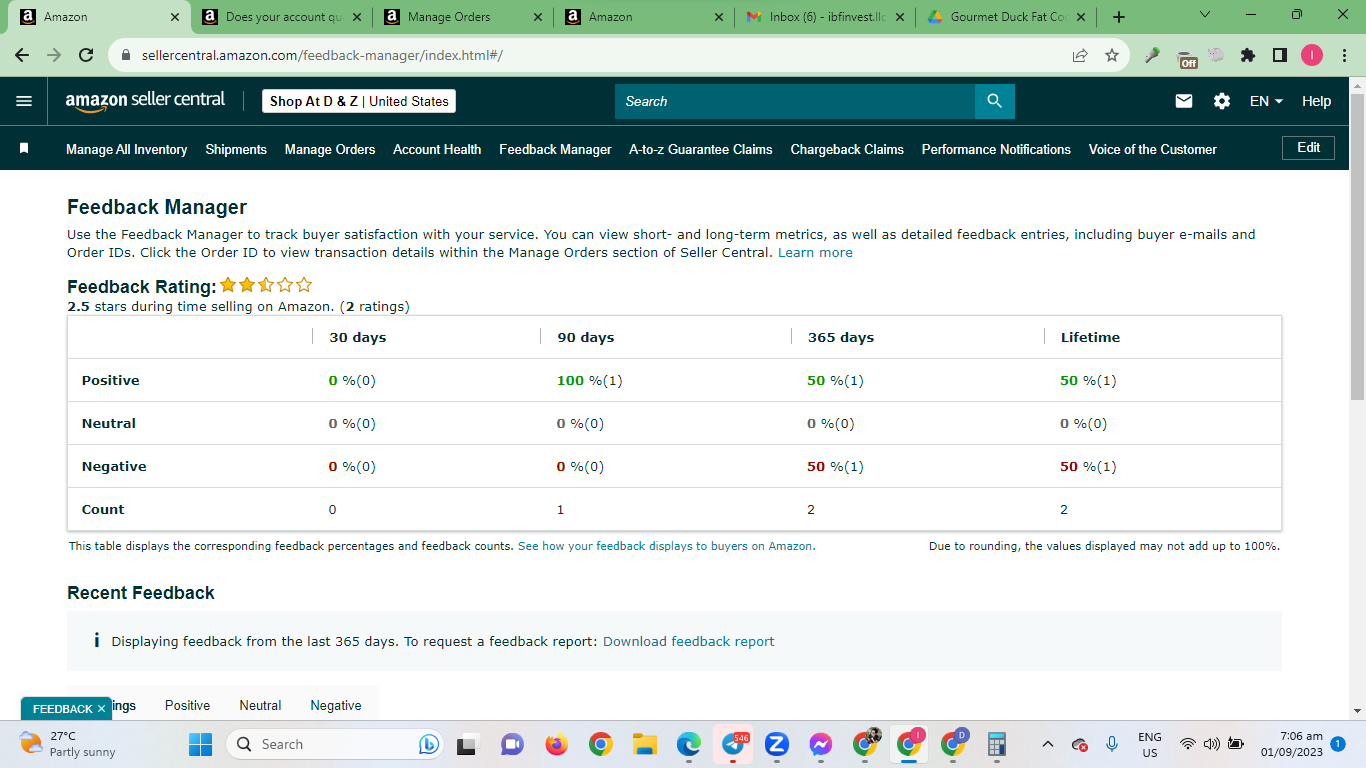Image resolution: width=1366 pixels, height=768 pixels.
Task: Expand the EN language dropdown
Action: point(1266,101)
